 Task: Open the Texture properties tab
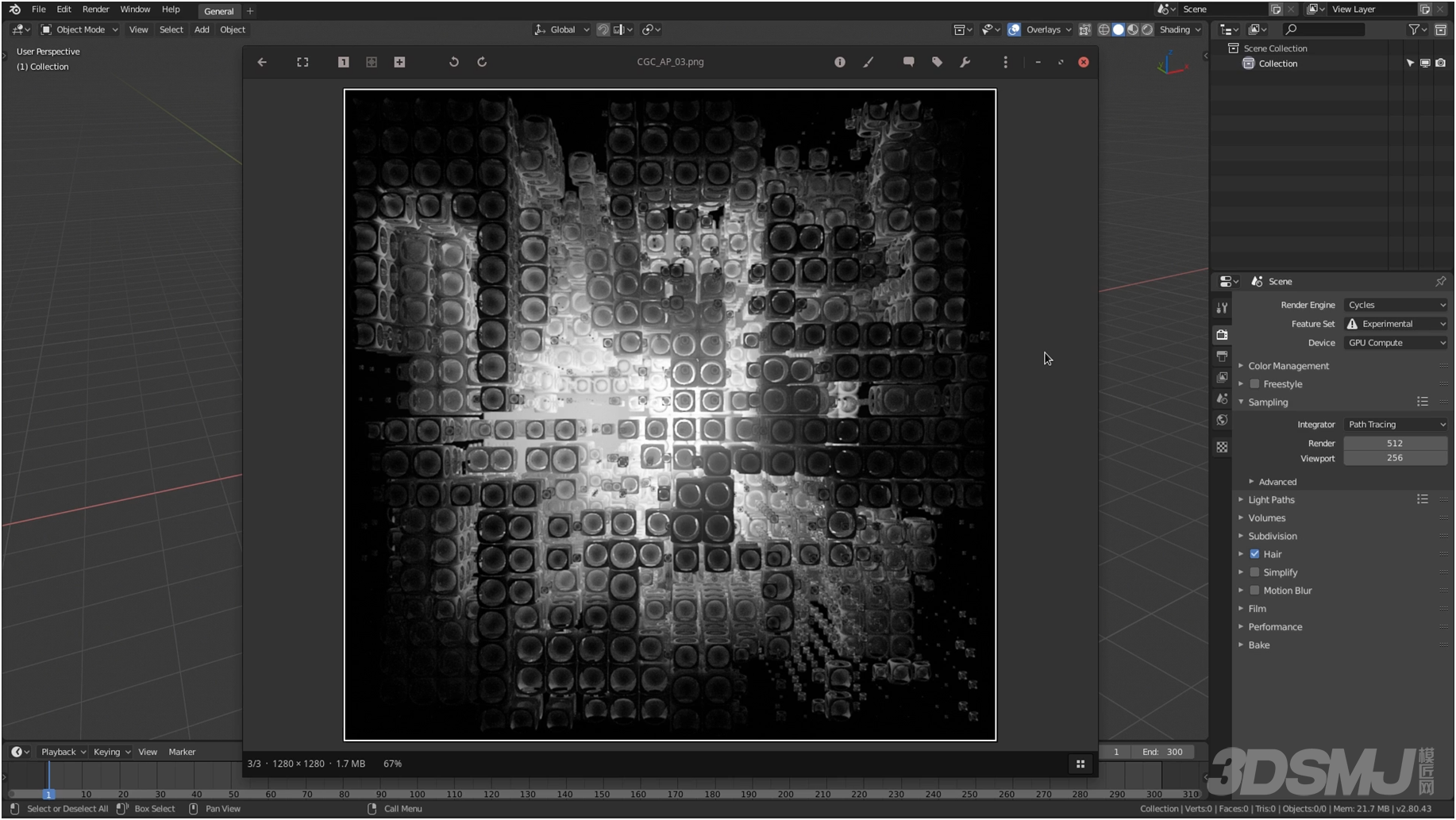[1222, 447]
